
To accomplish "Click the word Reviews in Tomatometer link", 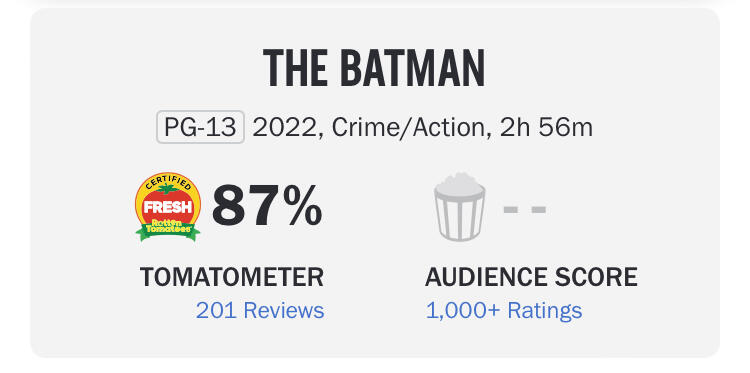I will click(284, 310).
